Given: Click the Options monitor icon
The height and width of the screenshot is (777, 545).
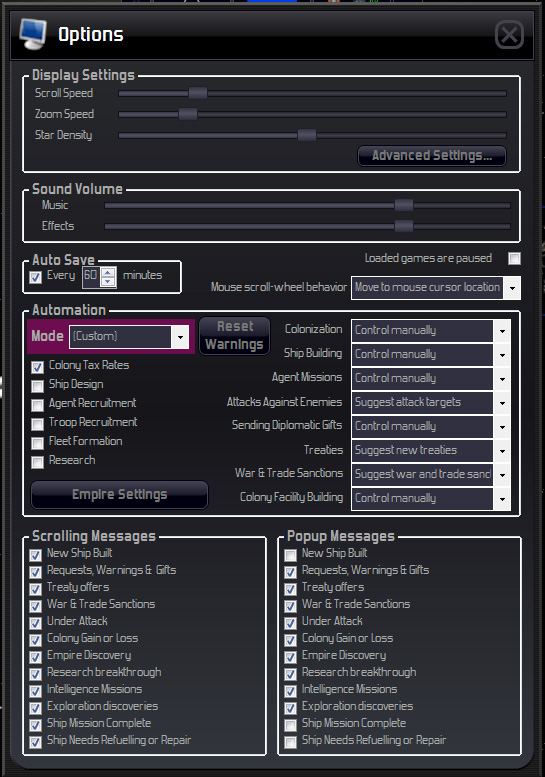Looking at the screenshot, I should [33, 34].
